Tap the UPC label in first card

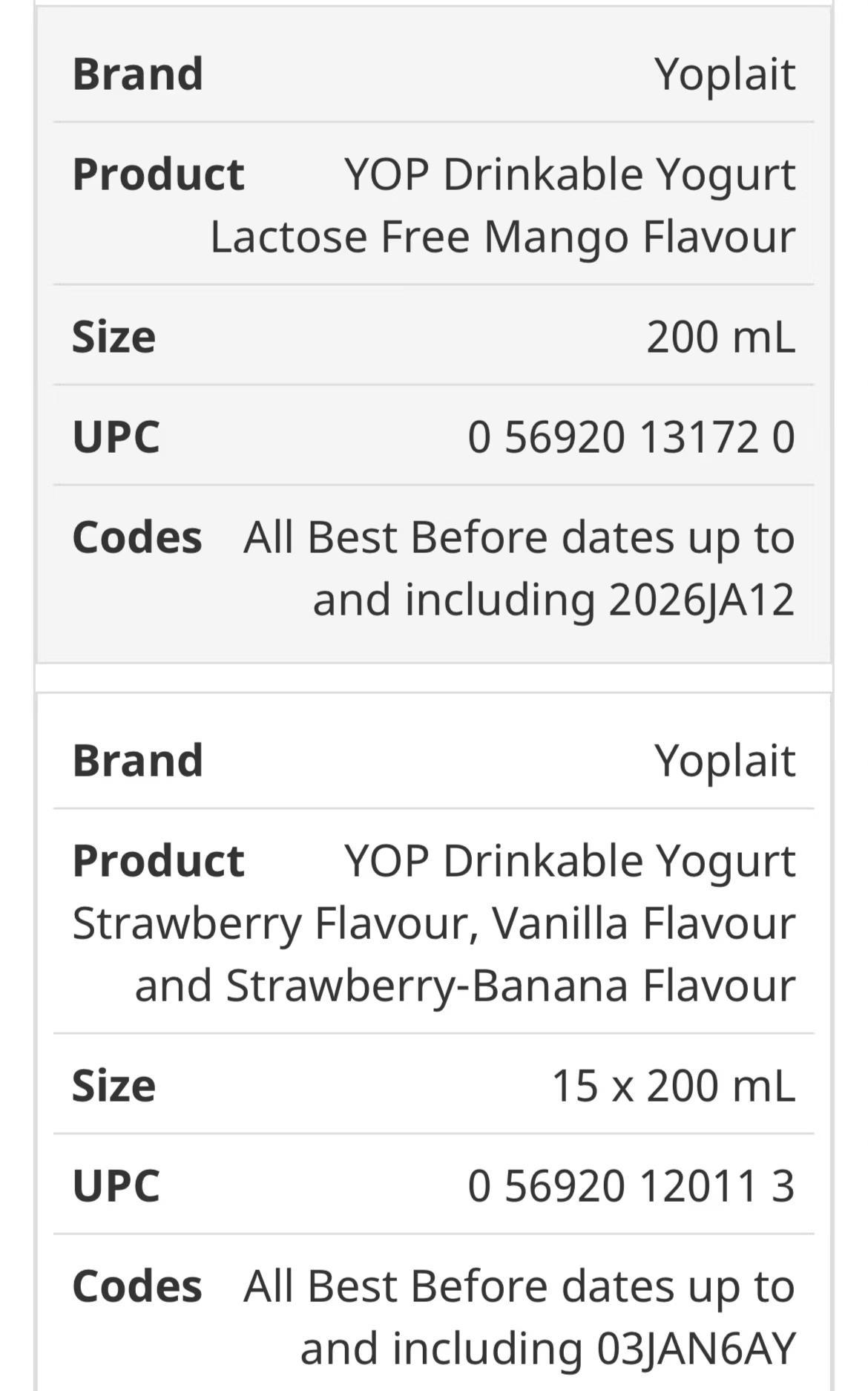pos(116,436)
